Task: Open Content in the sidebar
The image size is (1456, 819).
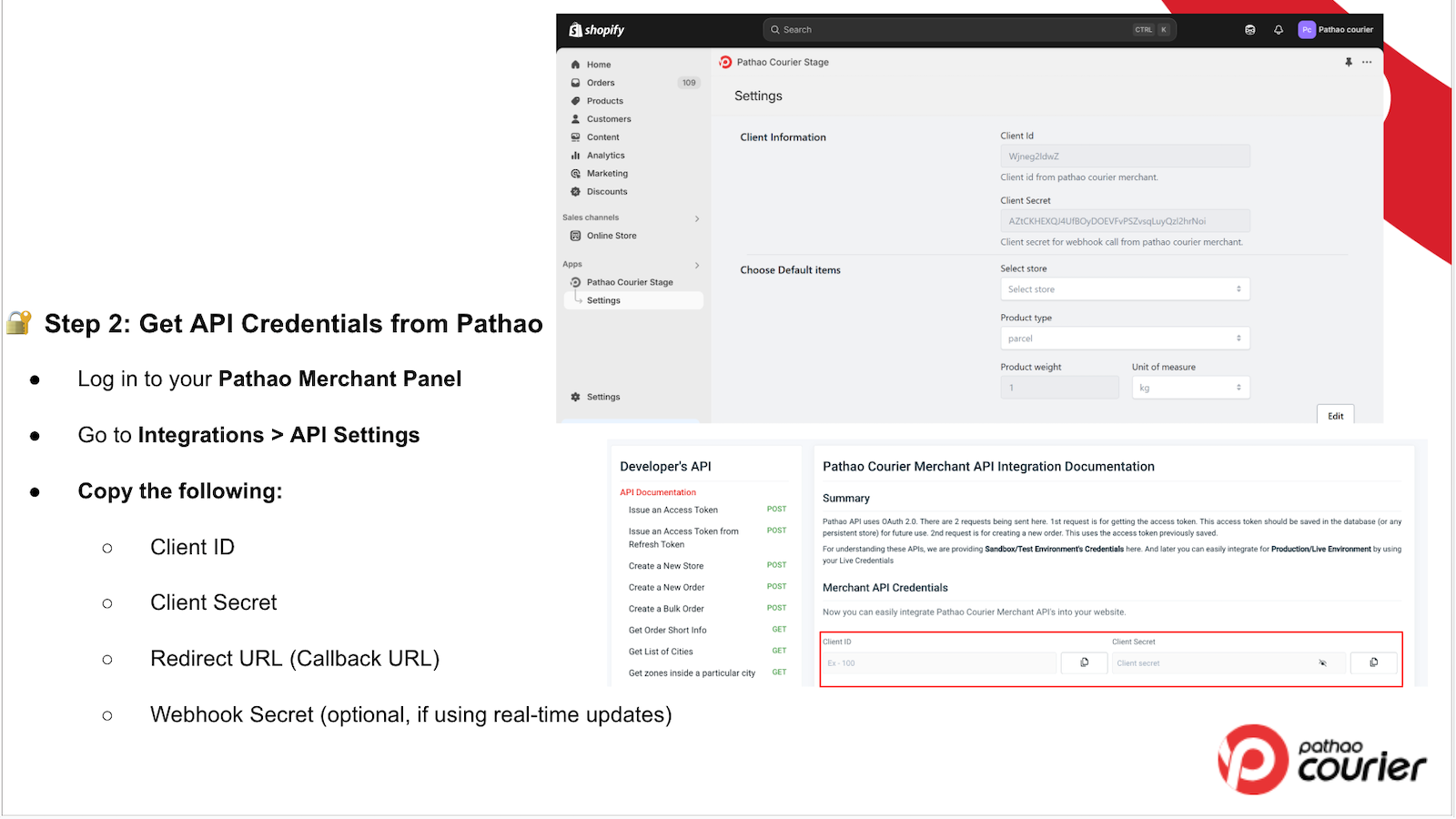Action: point(603,137)
